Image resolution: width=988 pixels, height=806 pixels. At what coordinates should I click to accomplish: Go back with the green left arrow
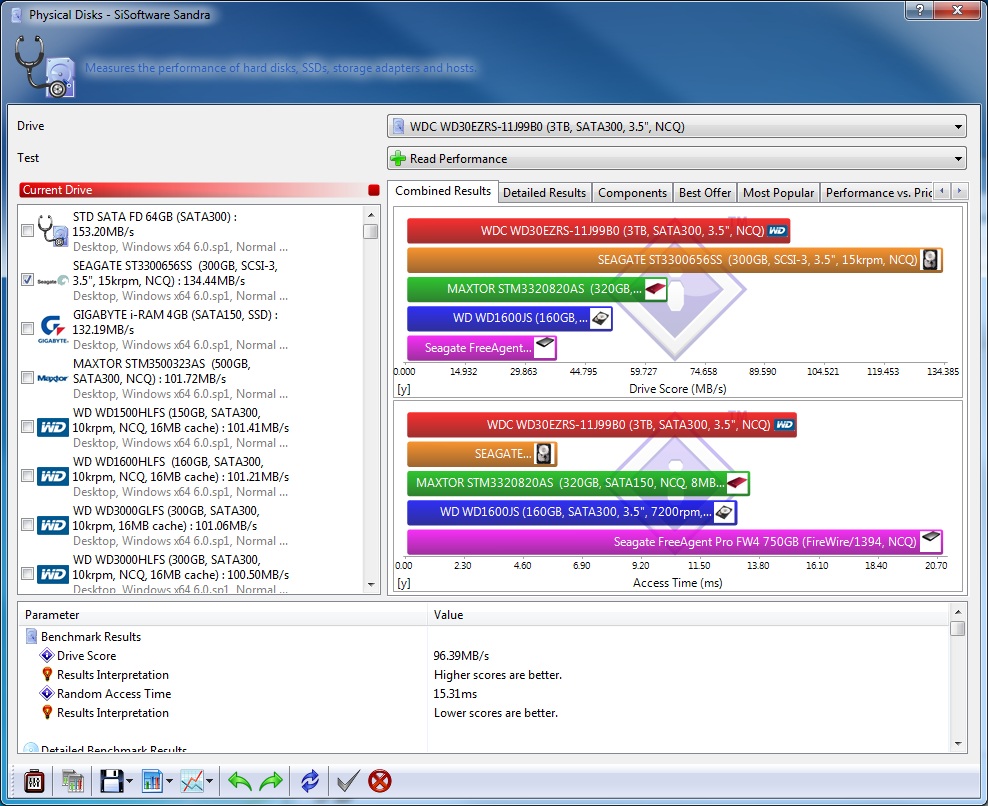click(239, 781)
